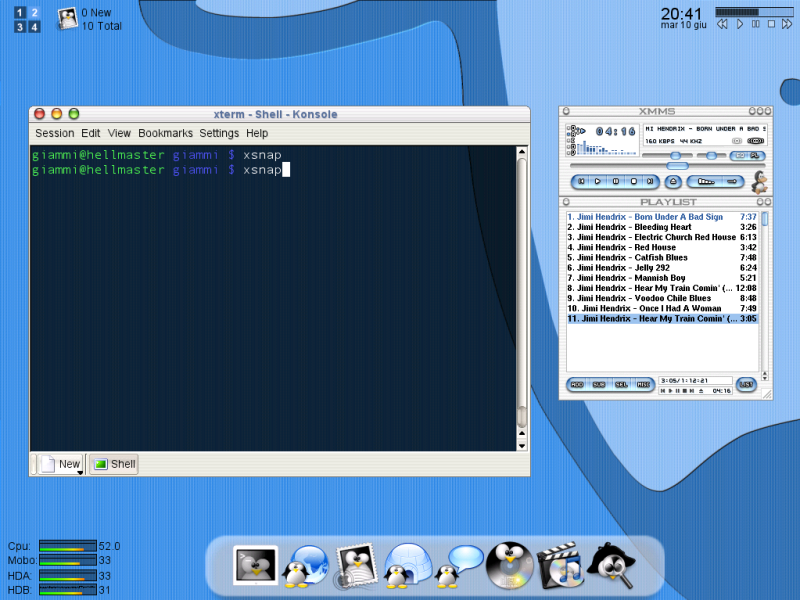Click the New session button in Konsole
The image size is (800, 600).
[x=60, y=464]
